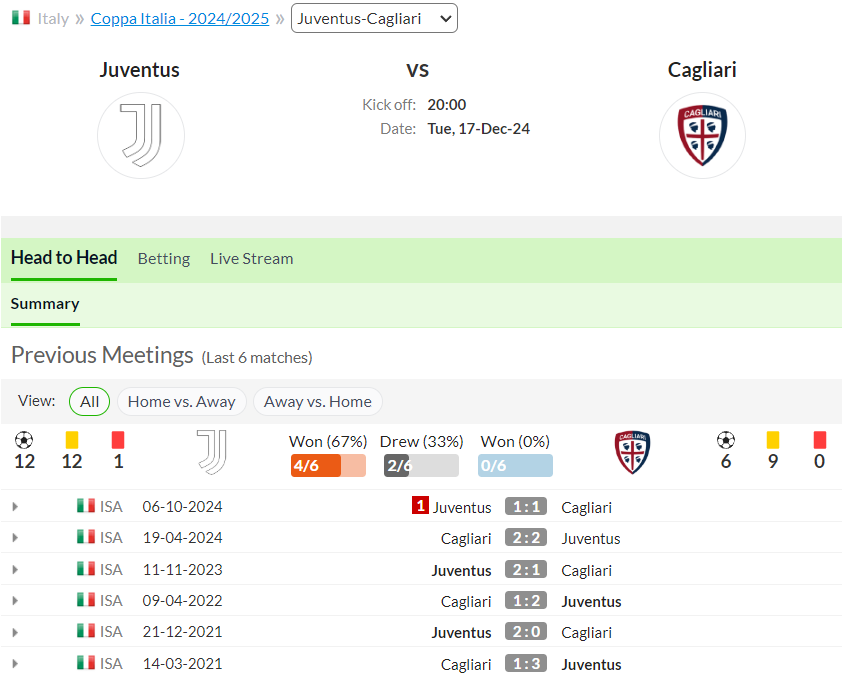Screen dimensions: 842x696
Task: Open the Juventus-Cagliari match dropdown
Action: click(x=374, y=18)
